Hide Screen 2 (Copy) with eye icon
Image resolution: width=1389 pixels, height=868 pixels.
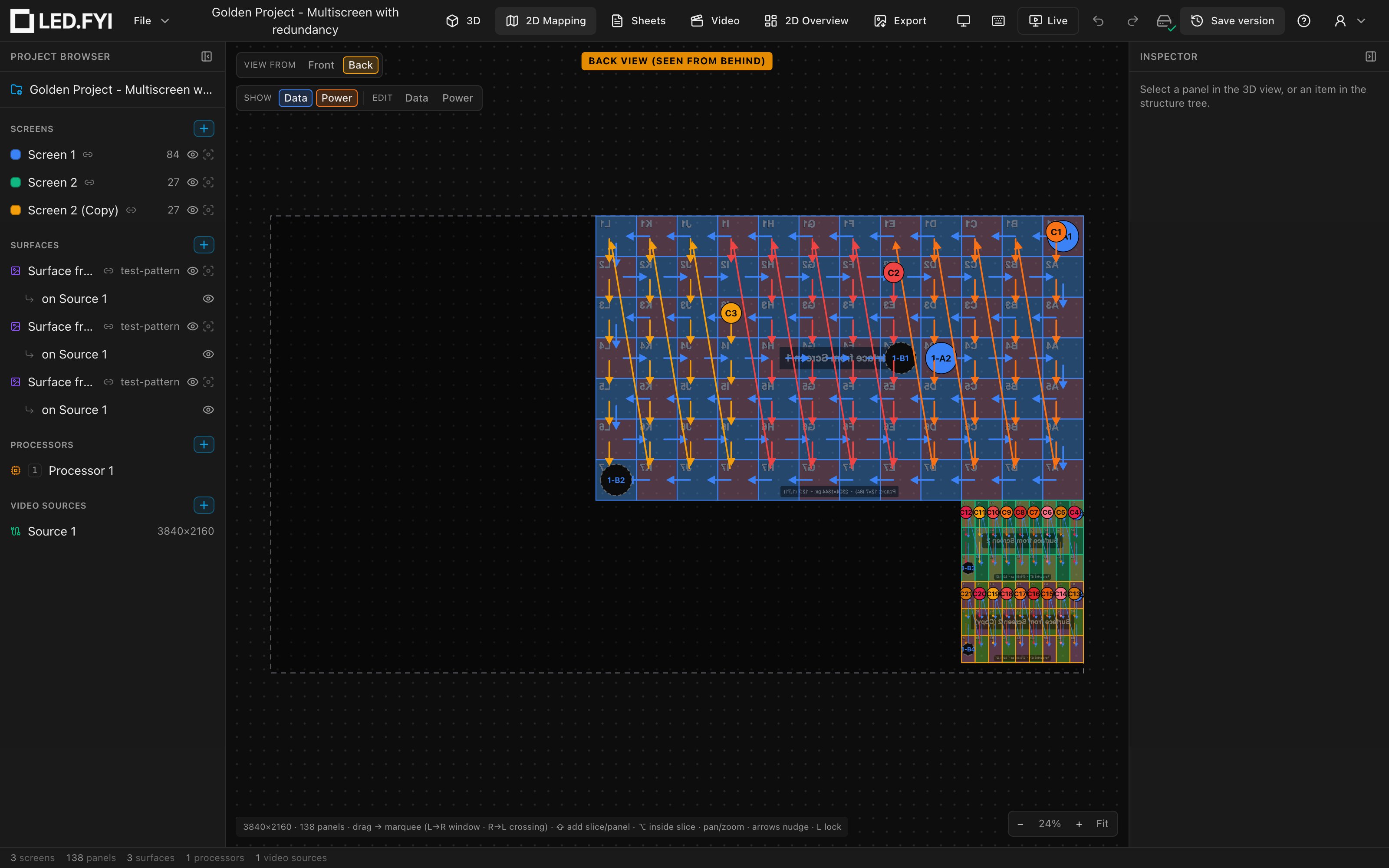point(193,210)
